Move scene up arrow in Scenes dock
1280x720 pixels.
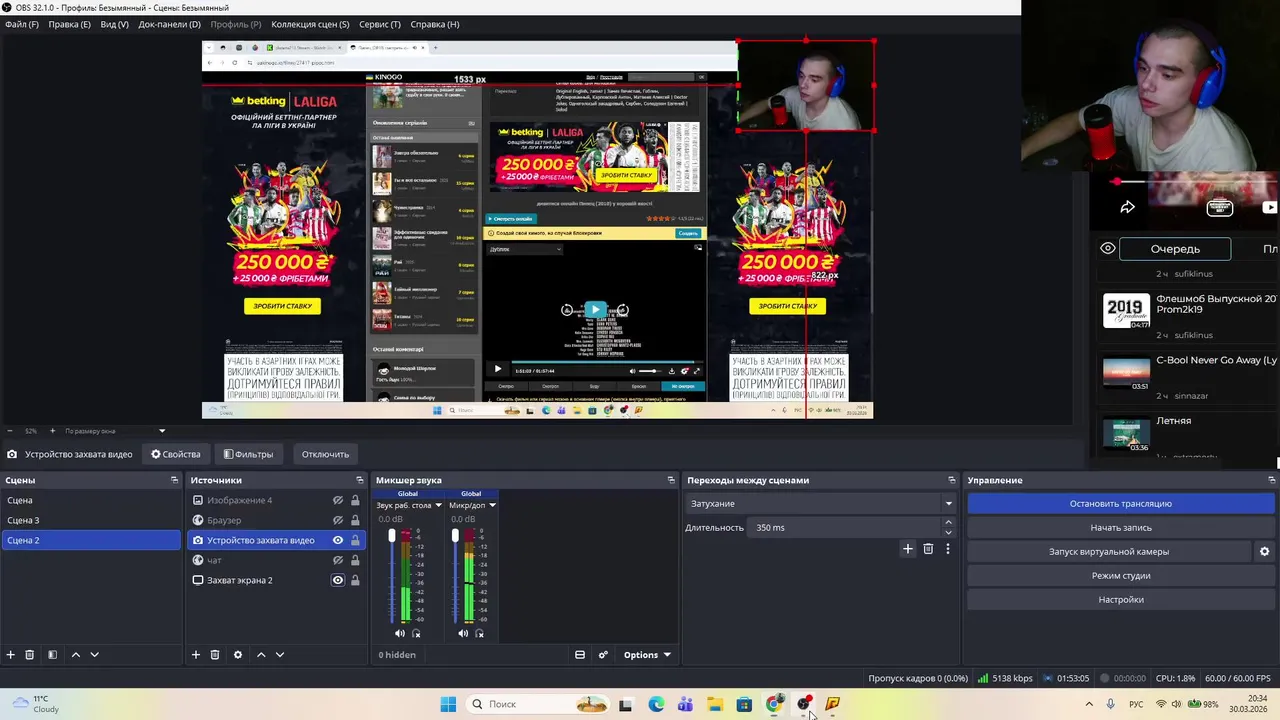point(75,655)
